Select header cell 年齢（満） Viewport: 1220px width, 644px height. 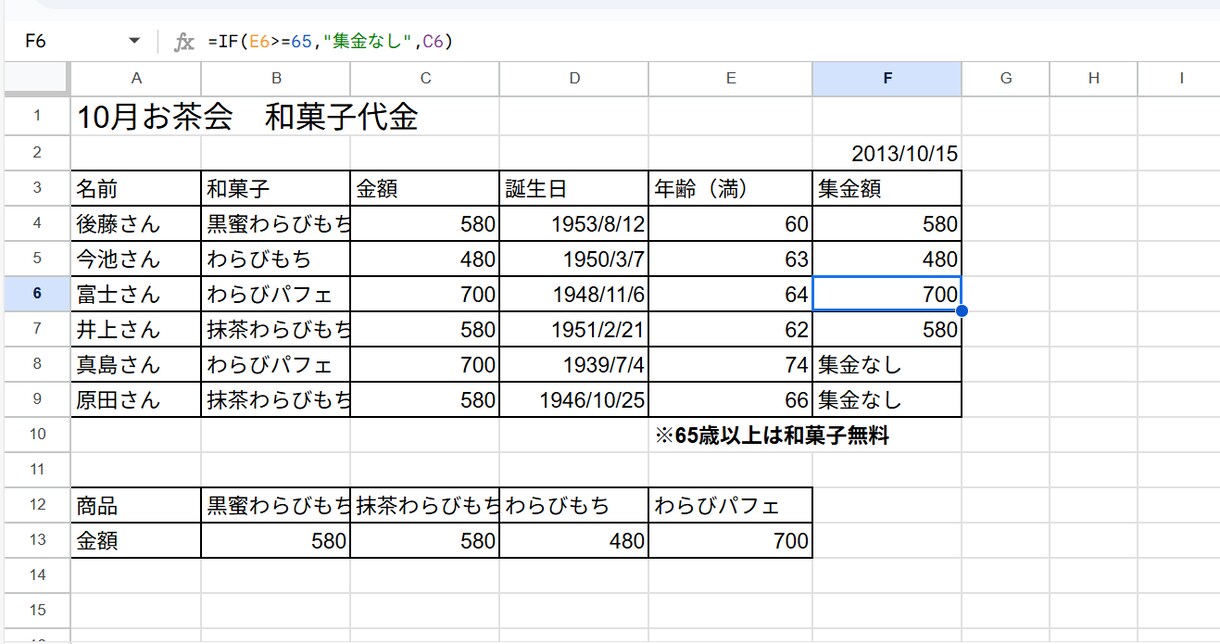pos(730,188)
